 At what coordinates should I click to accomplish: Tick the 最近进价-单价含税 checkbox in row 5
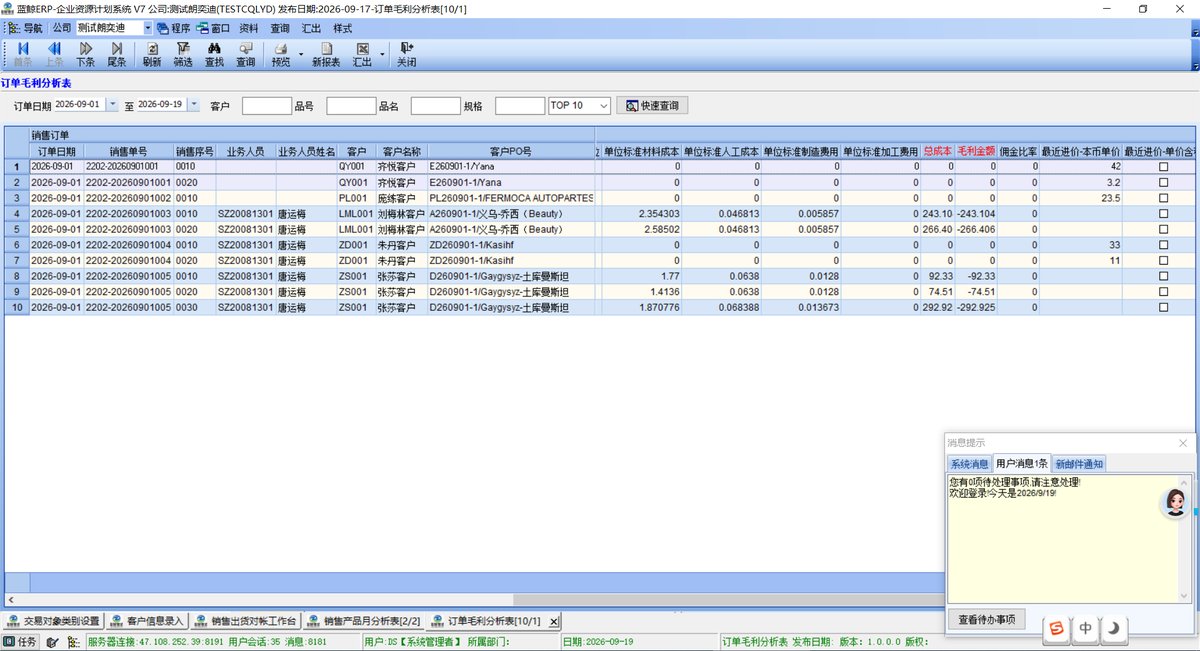[x=1163, y=229]
